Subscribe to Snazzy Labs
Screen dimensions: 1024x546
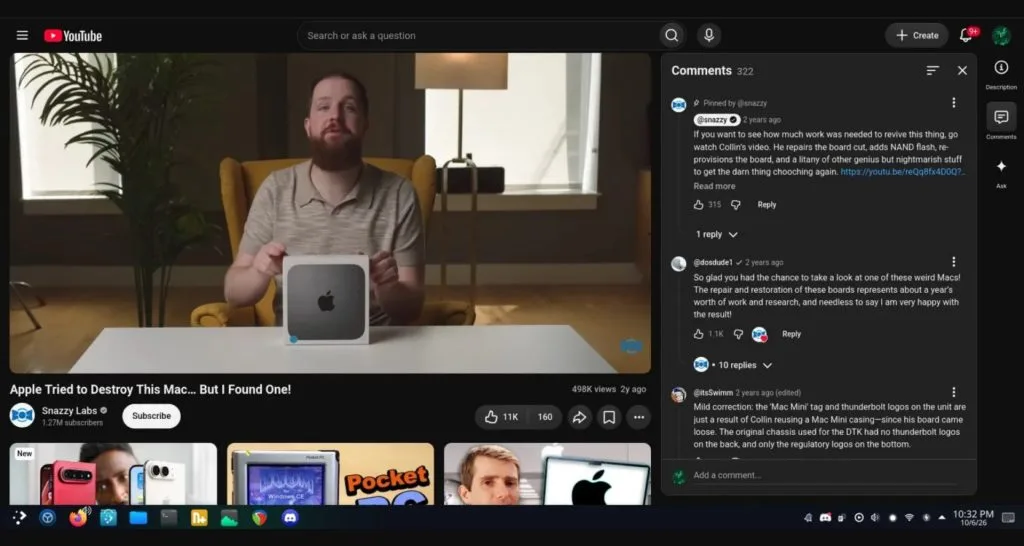tap(152, 416)
